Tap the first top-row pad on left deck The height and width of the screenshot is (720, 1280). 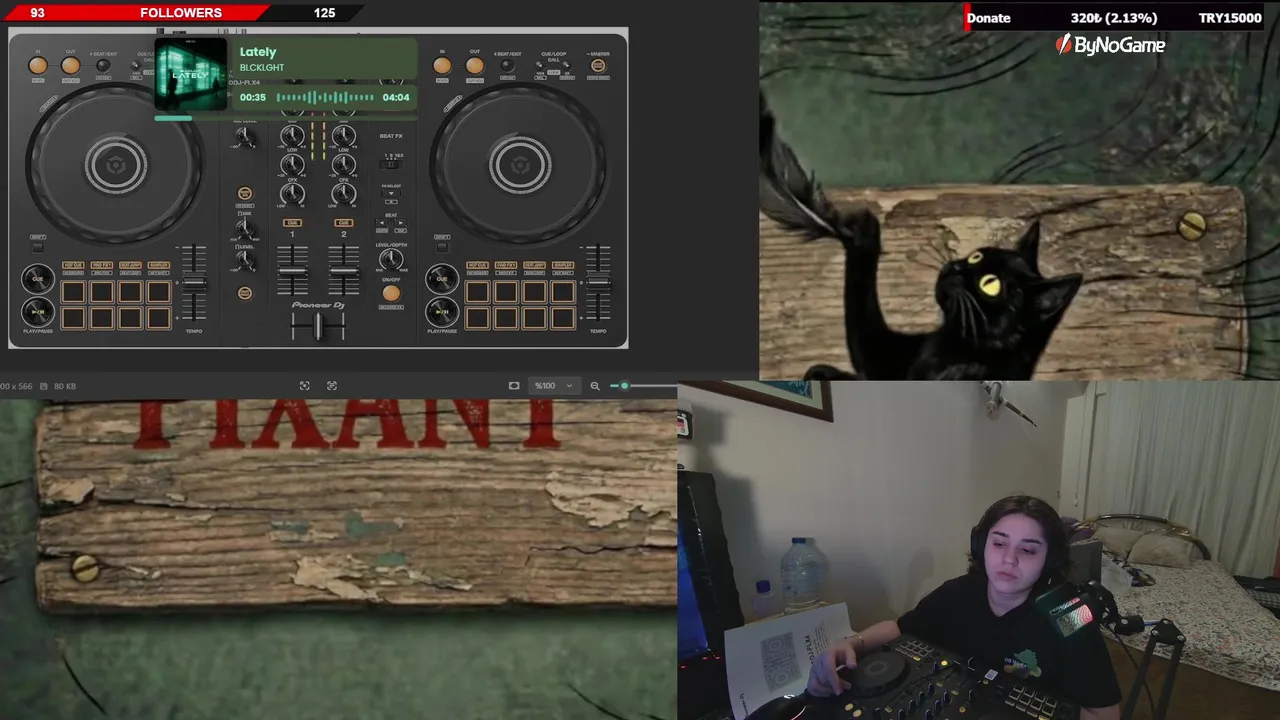[73, 292]
